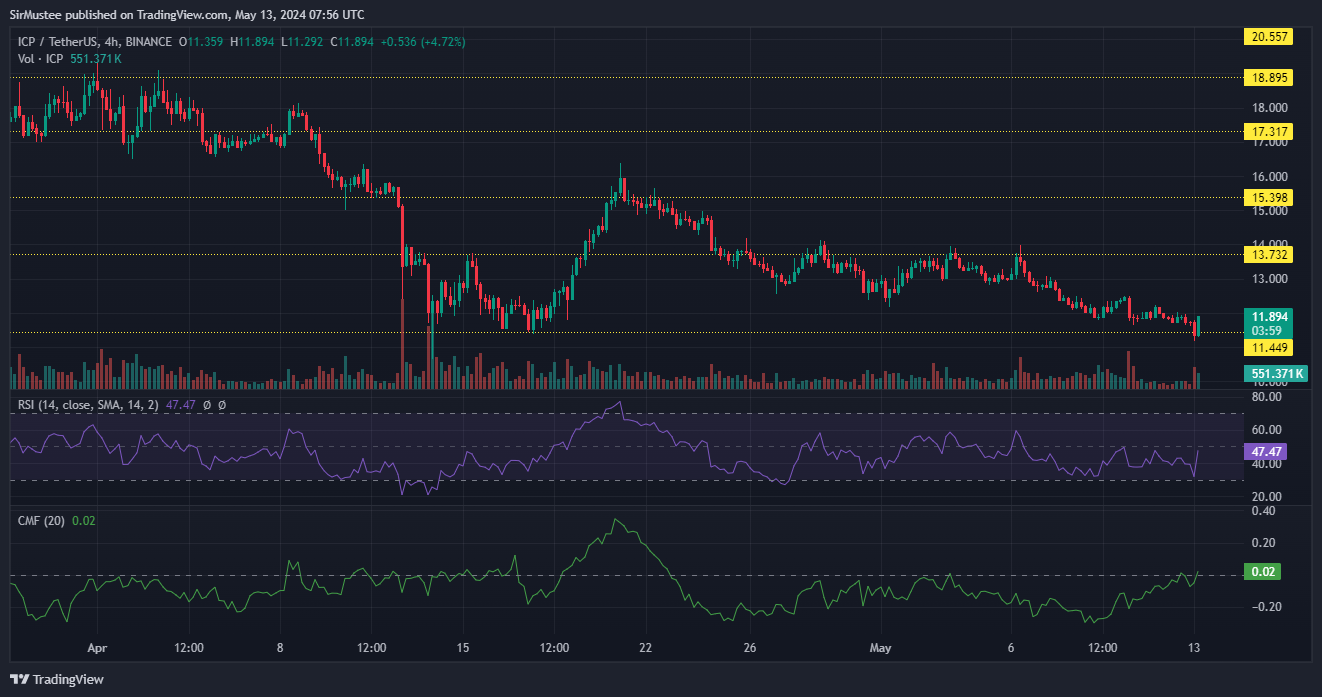Click the volume badge 551.371 K on price axis
Viewport: 1322px width, 697px height.
[1277, 373]
